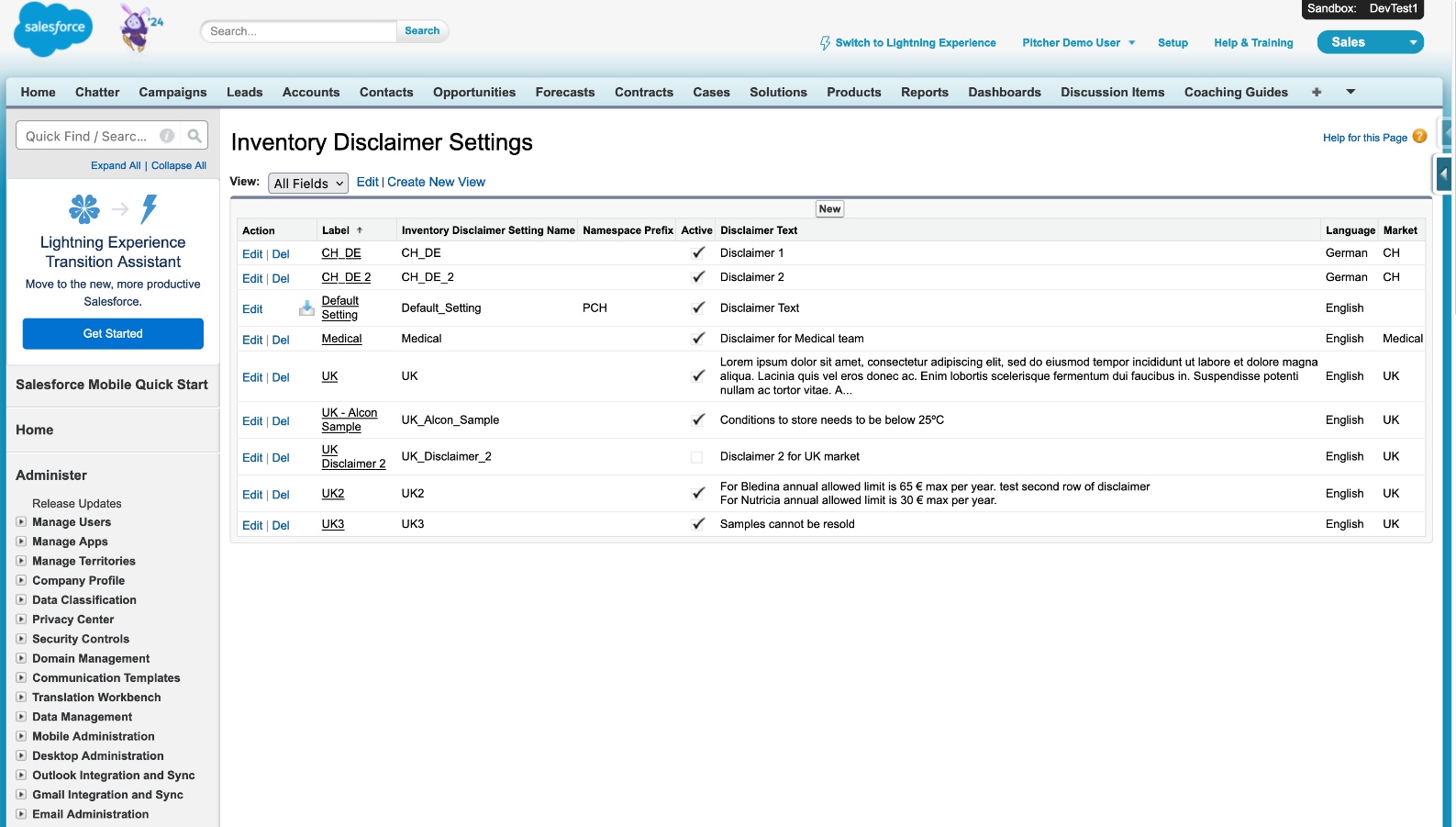The height and width of the screenshot is (827, 1456).
Task: Click the Quick Find info icon
Action: 167,136
